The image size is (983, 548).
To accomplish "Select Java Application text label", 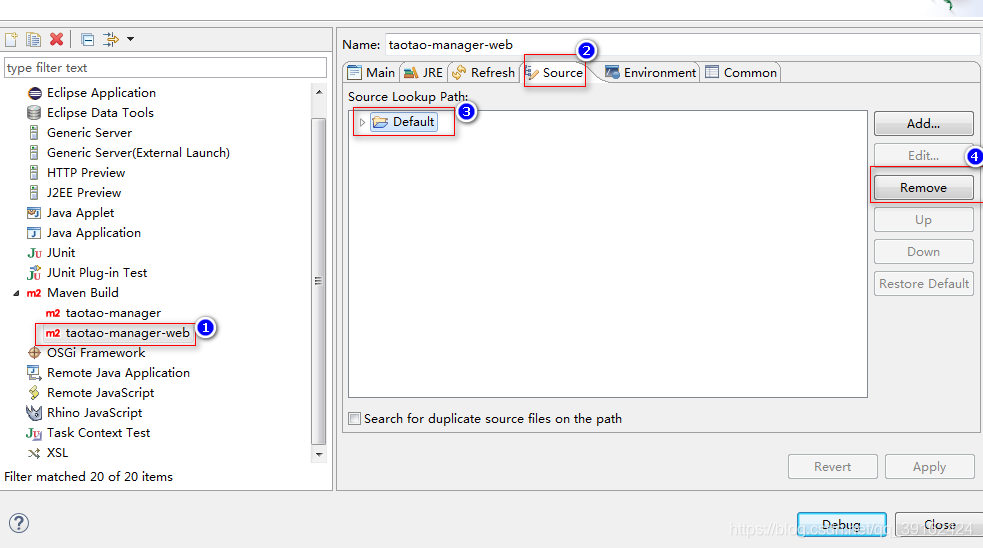I will point(94,233).
